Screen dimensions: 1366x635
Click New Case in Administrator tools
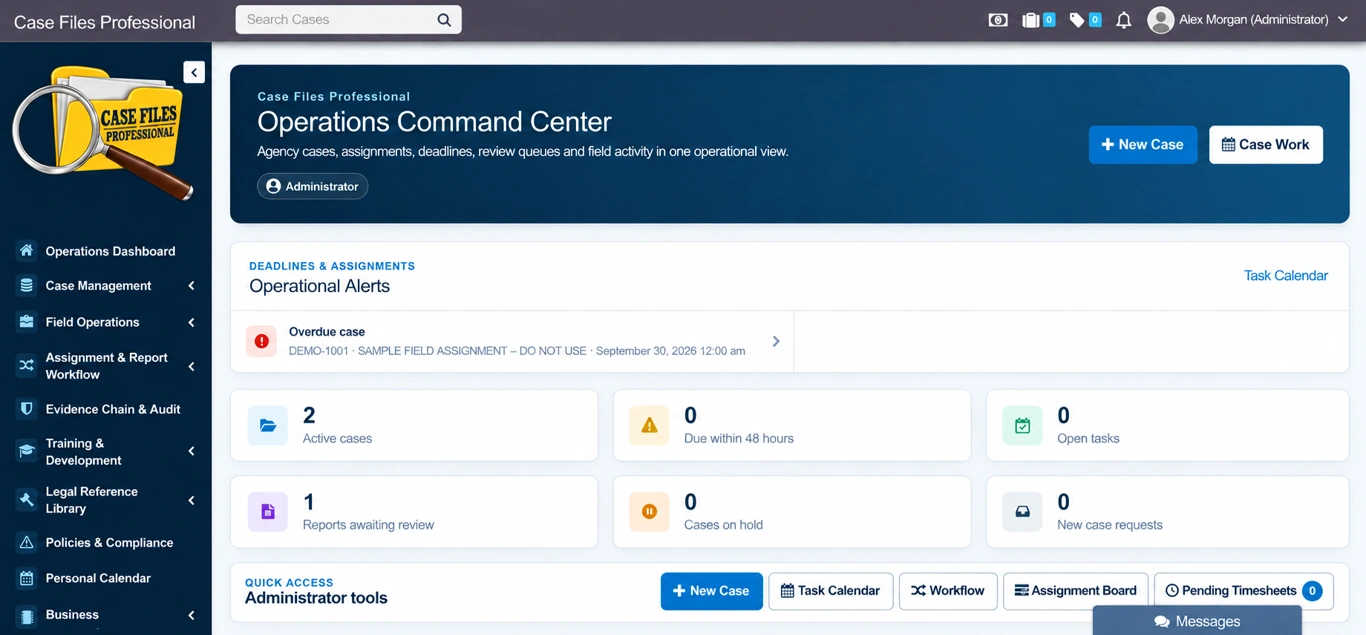click(x=712, y=591)
